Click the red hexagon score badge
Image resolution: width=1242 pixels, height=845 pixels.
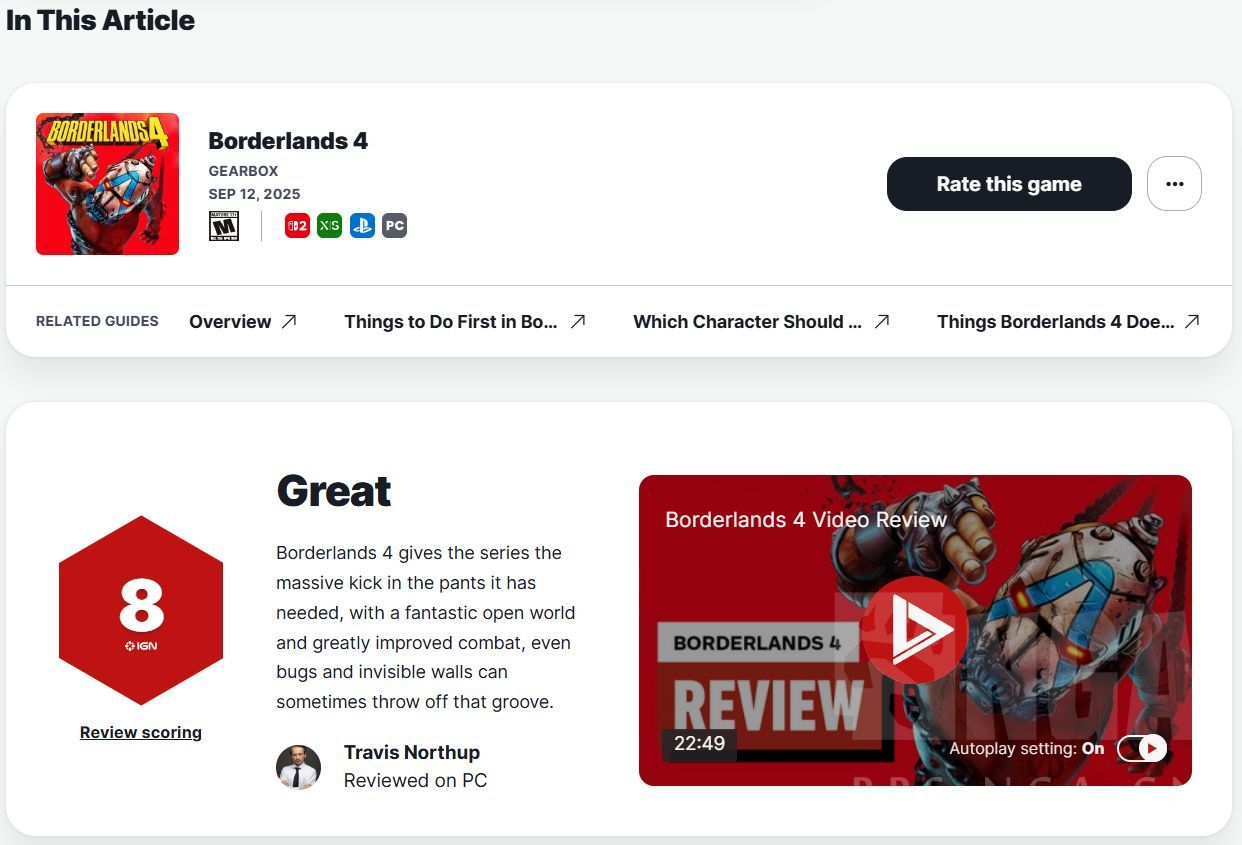click(141, 611)
